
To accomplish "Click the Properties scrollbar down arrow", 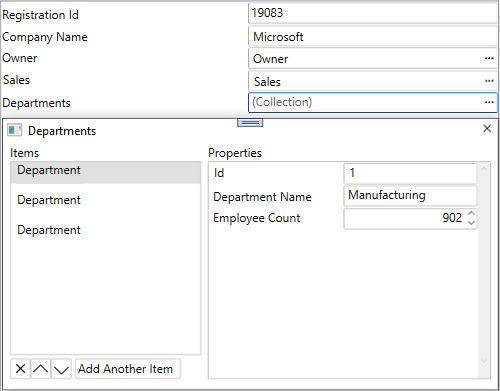I will coord(484,361).
